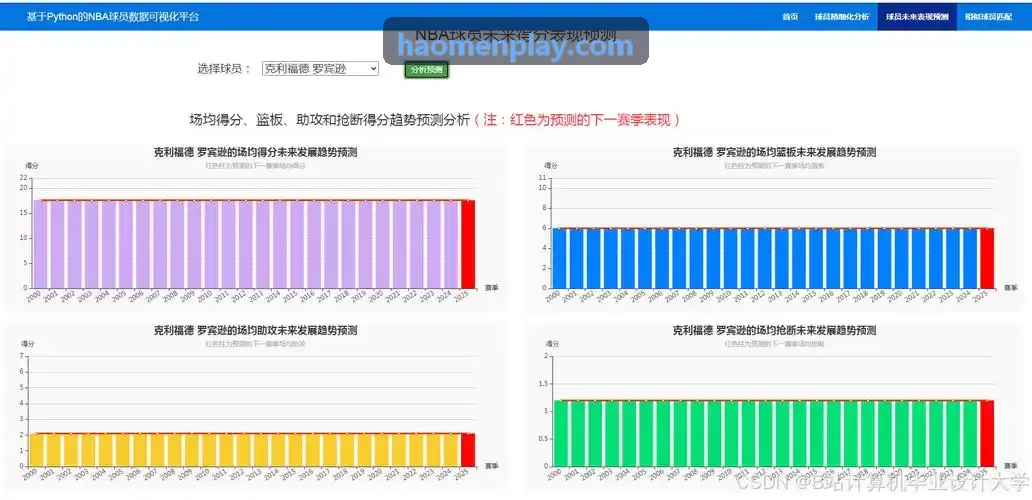The width and height of the screenshot is (1032, 500).
Task: Click the 选择球员： label
Action: [224, 68]
